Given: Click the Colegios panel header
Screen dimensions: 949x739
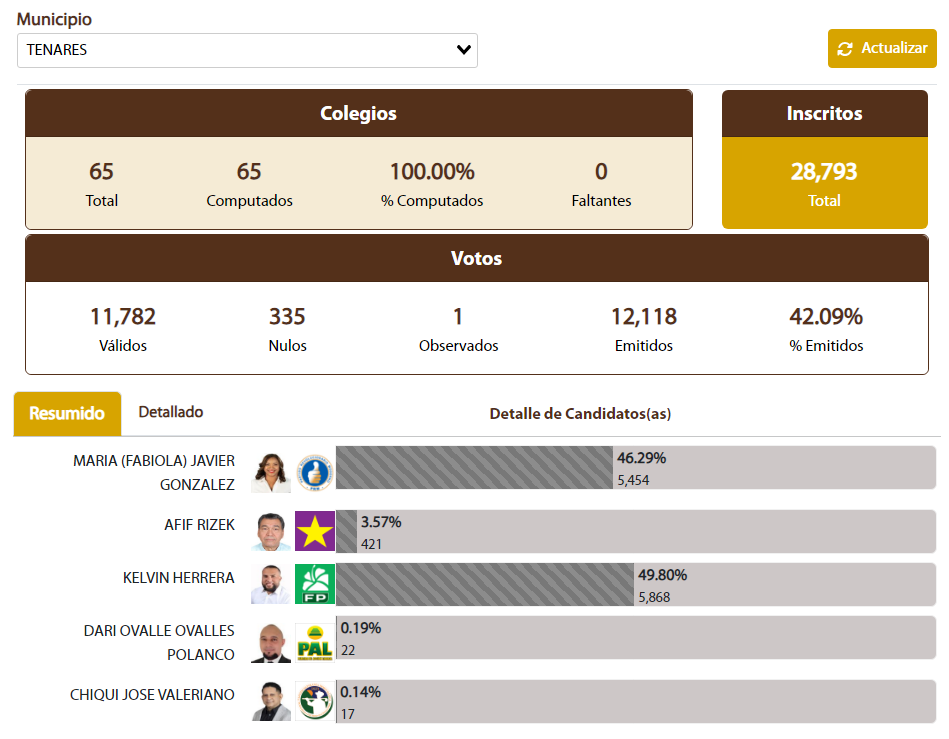Looking at the screenshot, I should click(358, 113).
